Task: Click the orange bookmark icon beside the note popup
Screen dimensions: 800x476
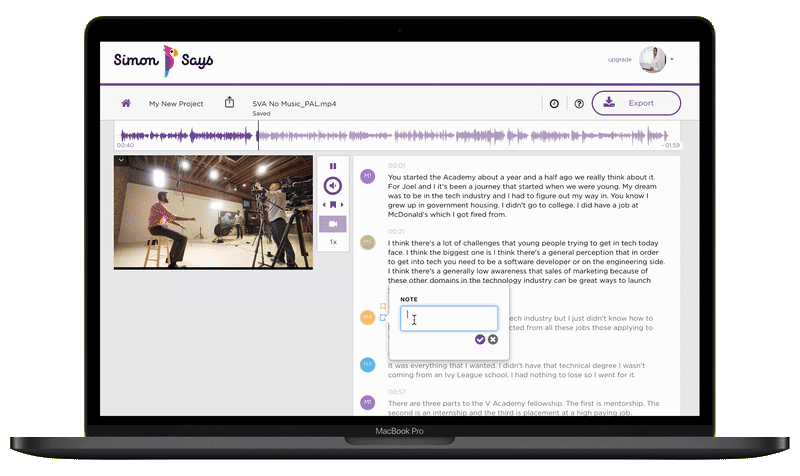Action: click(x=383, y=307)
